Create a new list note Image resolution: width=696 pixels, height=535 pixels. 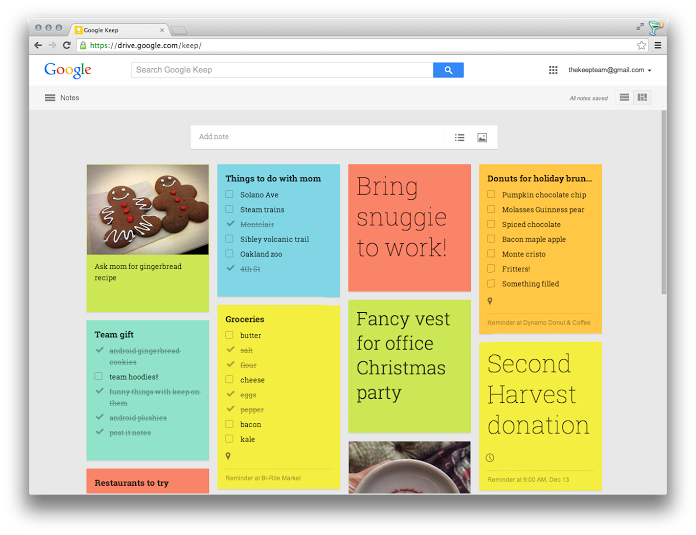(460, 137)
